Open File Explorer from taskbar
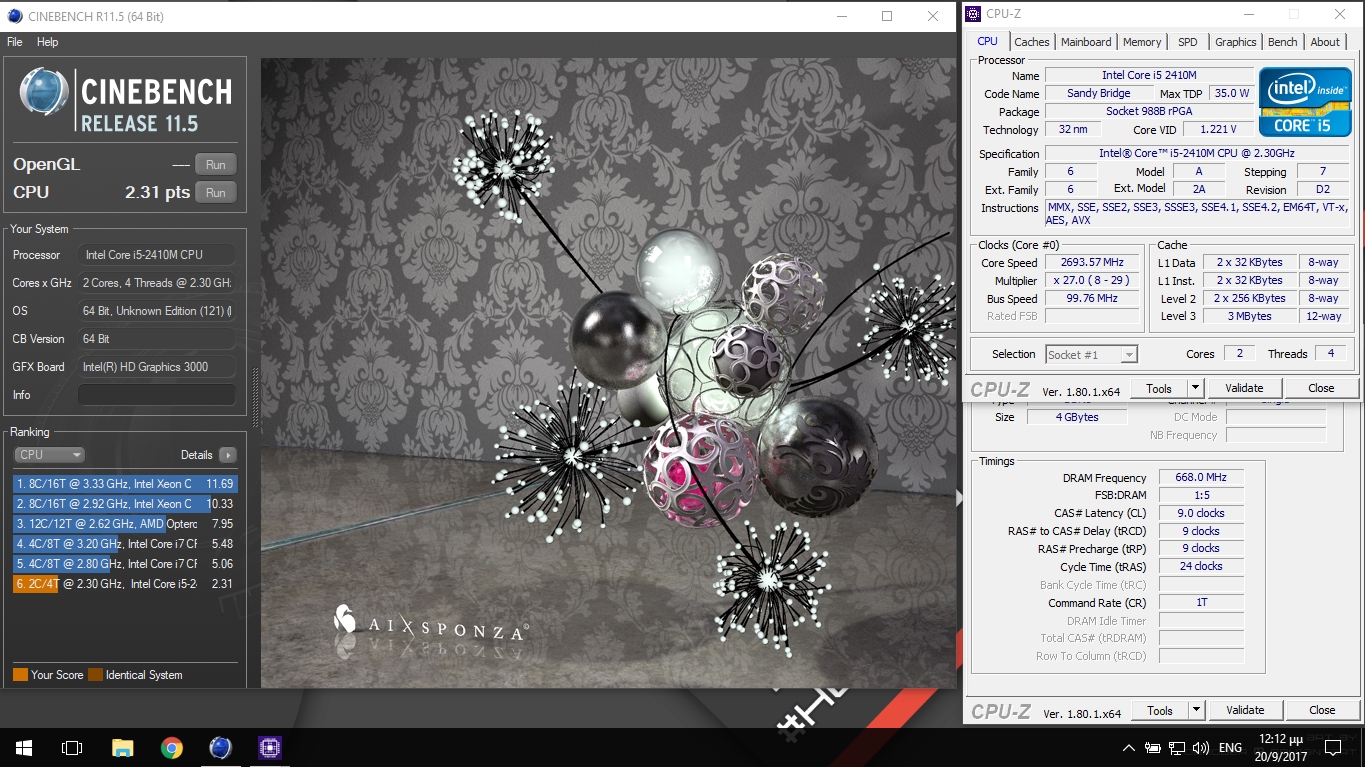The width and height of the screenshot is (1365, 767). pyautogui.click(x=122, y=747)
